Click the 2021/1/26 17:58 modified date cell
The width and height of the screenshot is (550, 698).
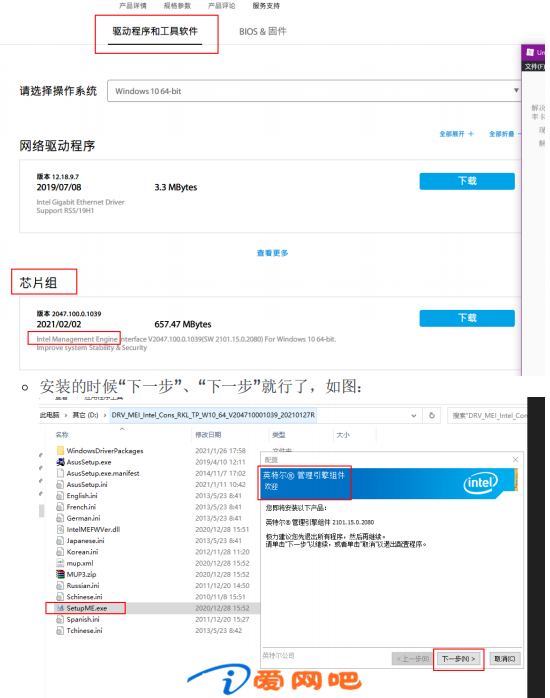220,450
